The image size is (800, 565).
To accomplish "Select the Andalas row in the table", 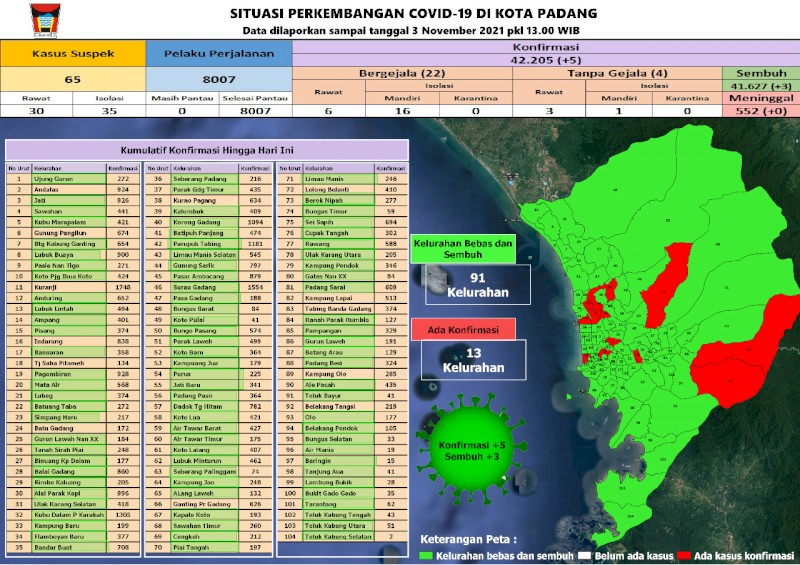I will 73,190.
